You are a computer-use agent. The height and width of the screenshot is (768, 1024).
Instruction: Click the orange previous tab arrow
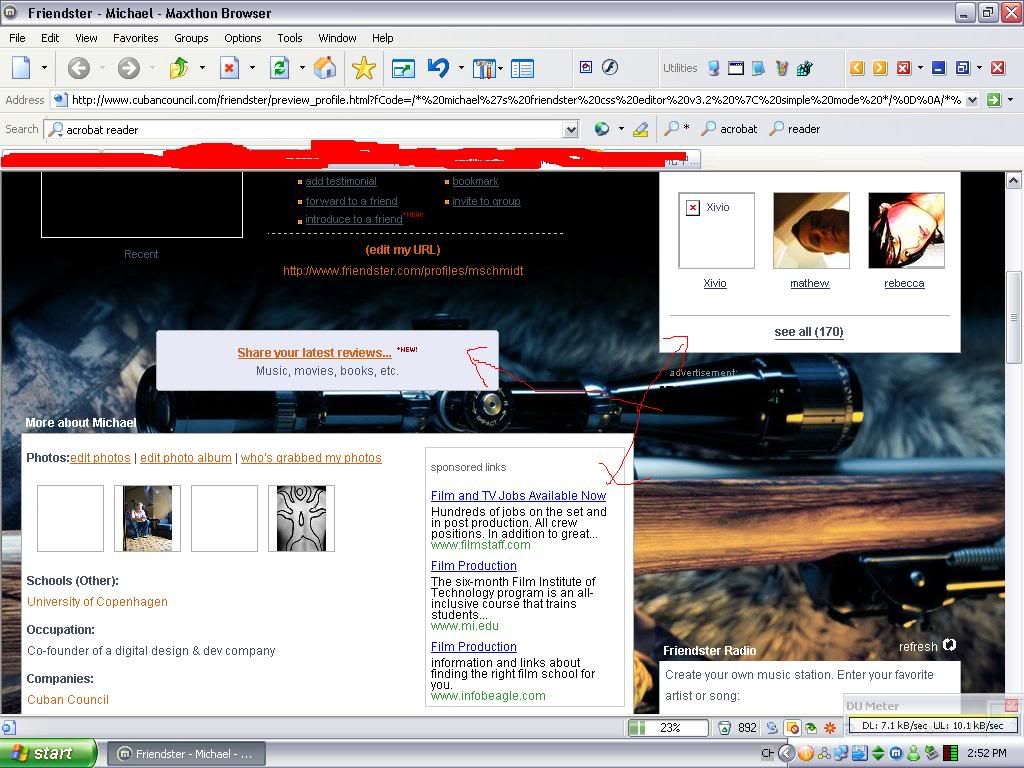(857, 68)
